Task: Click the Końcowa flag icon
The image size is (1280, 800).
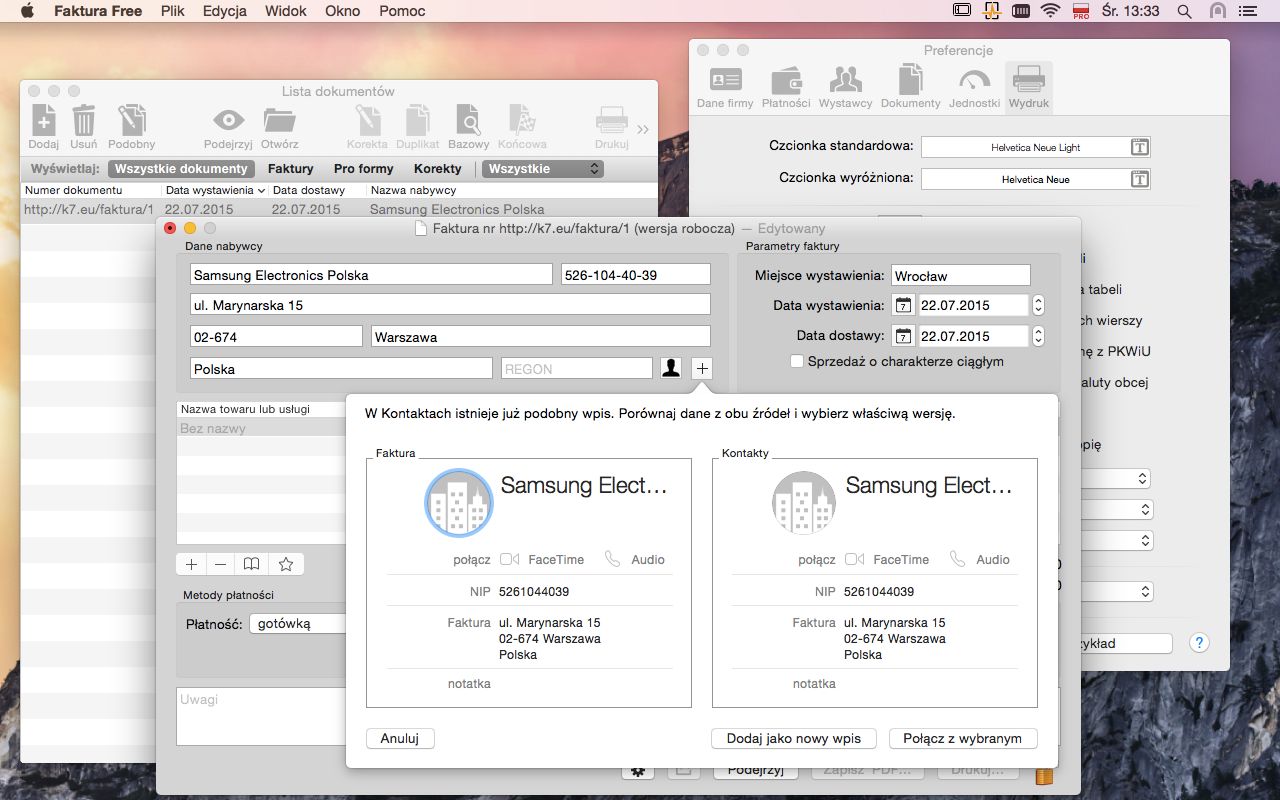Action: [x=521, y=121]
